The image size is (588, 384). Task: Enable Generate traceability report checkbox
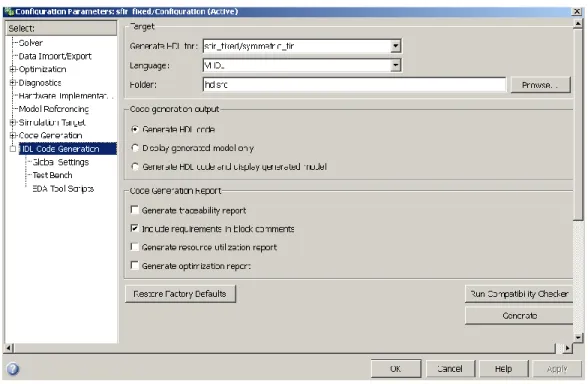[134, 210]
